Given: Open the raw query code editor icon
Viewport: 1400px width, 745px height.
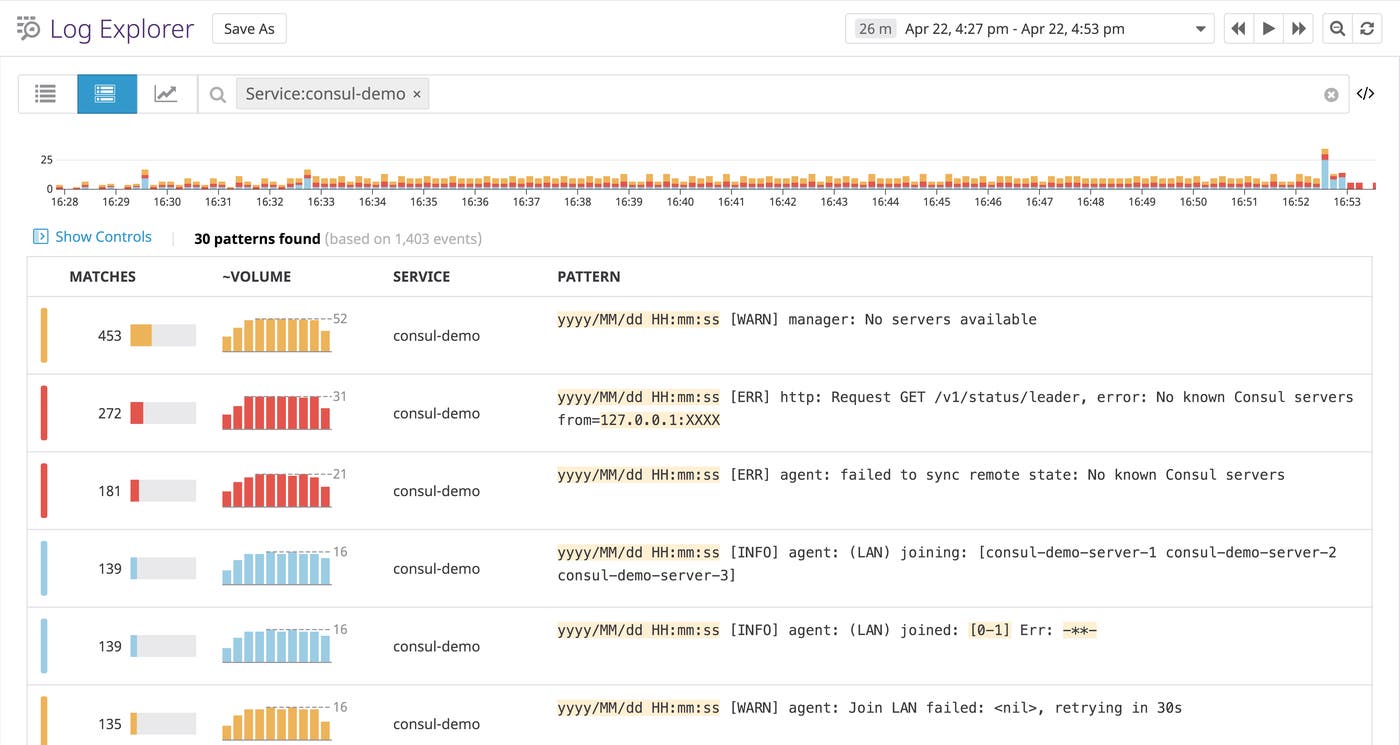Looking at the screenshot, I should [x=1365, y=94].
